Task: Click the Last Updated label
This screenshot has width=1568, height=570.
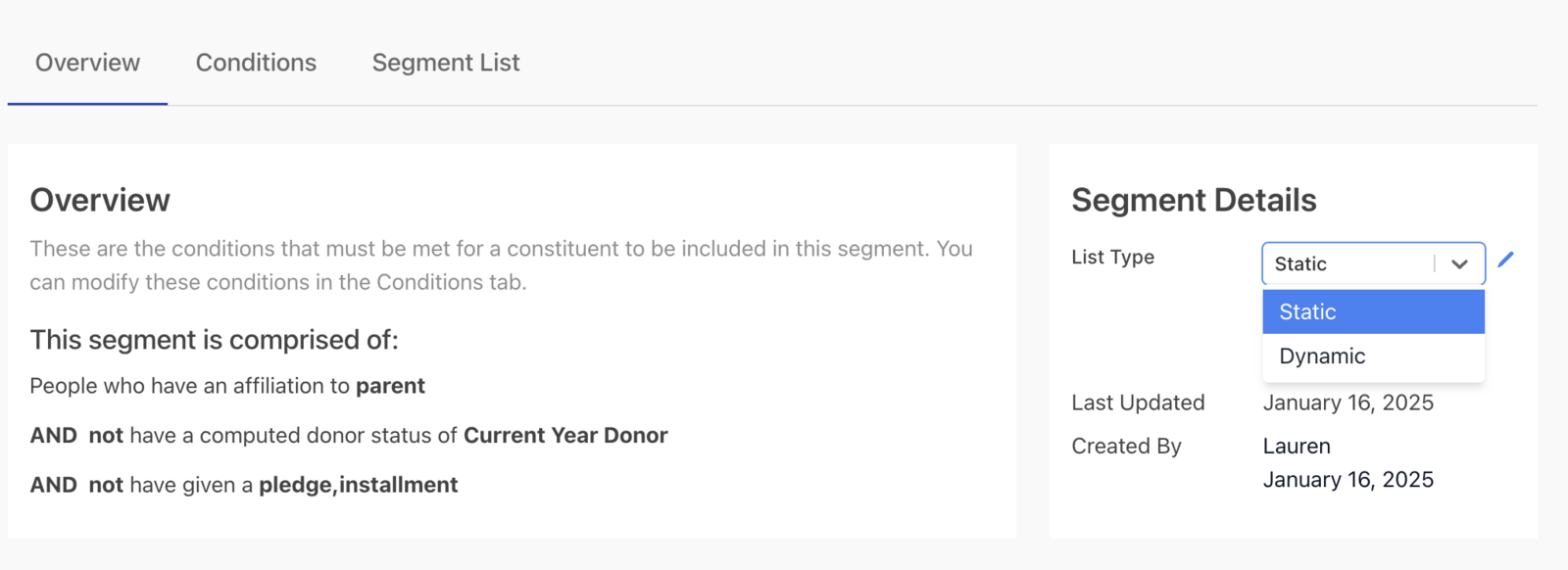Action: pos(1138,403)
